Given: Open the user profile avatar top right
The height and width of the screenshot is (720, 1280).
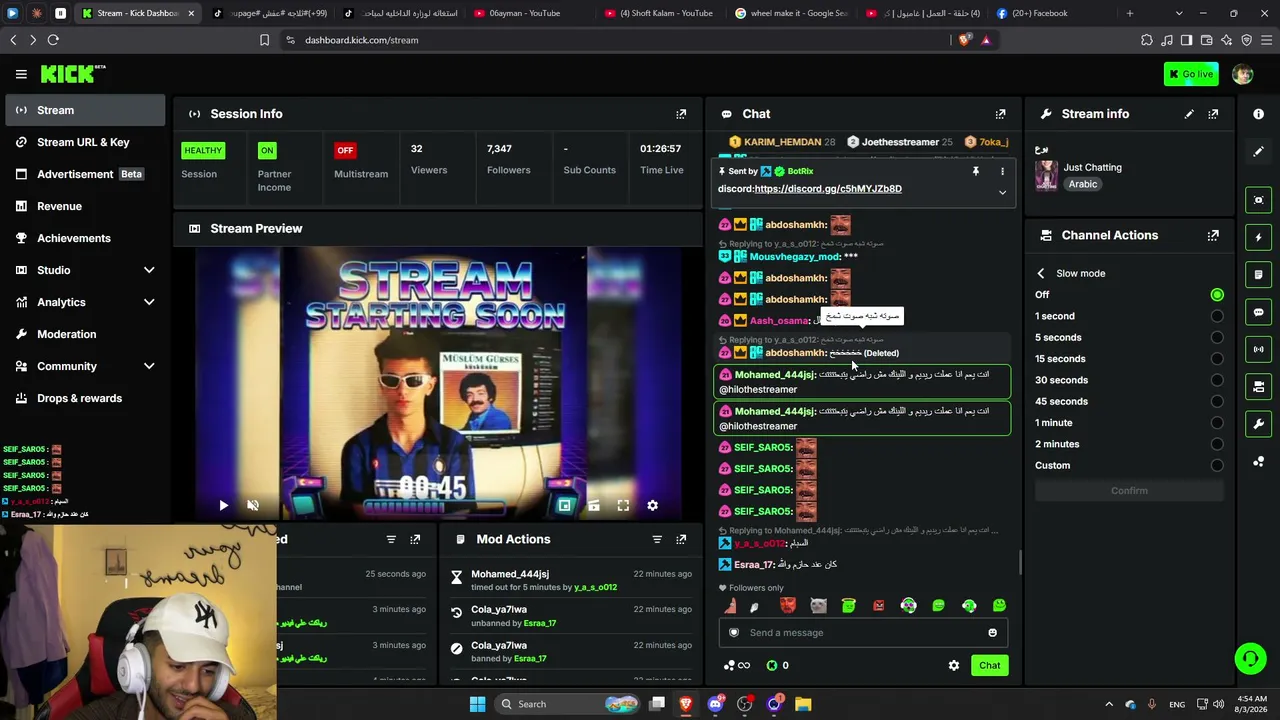Looking at the screenshot, I should pyautogui.click(x=1242, y=74).
